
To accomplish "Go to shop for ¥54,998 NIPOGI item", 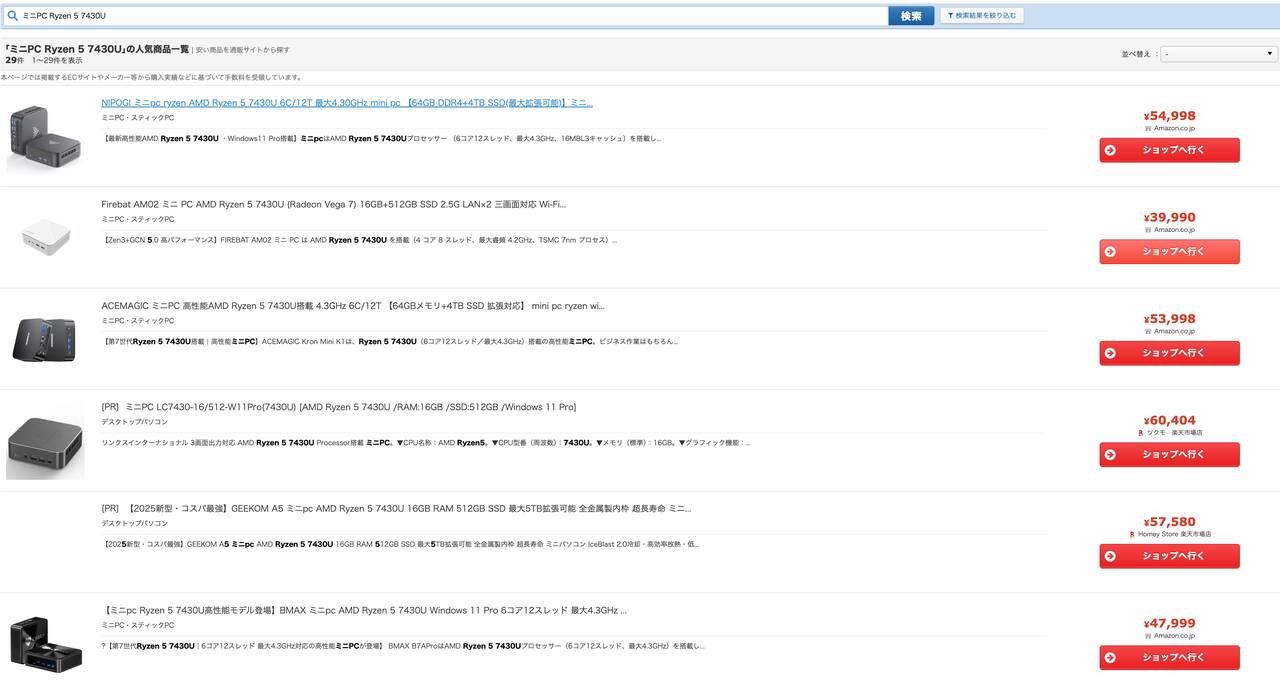I will click(1169, 150).
